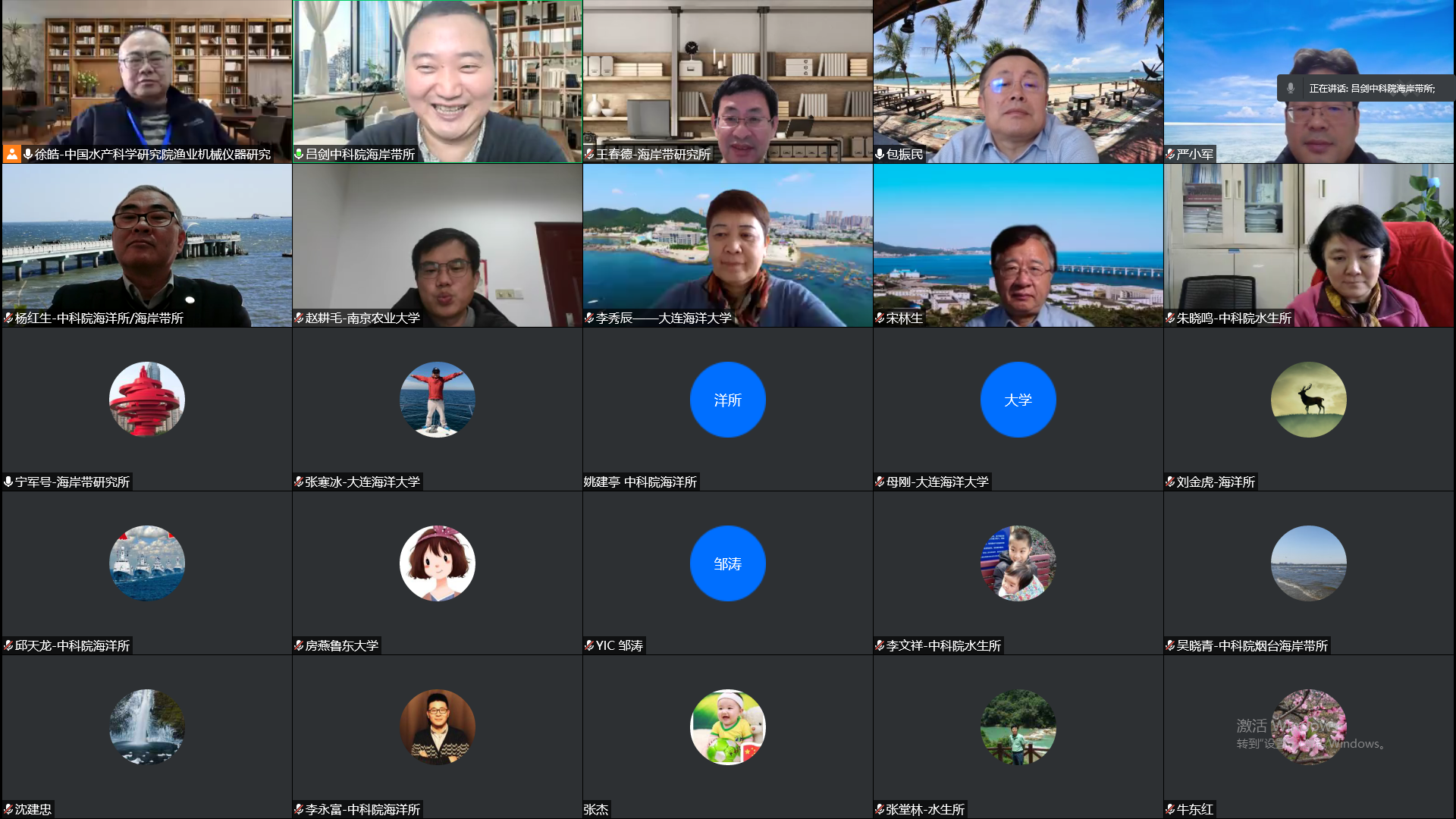Click the muted mic icon beside 牛东红
This screenshot has height=819, width=1456.
point(1170,809)
